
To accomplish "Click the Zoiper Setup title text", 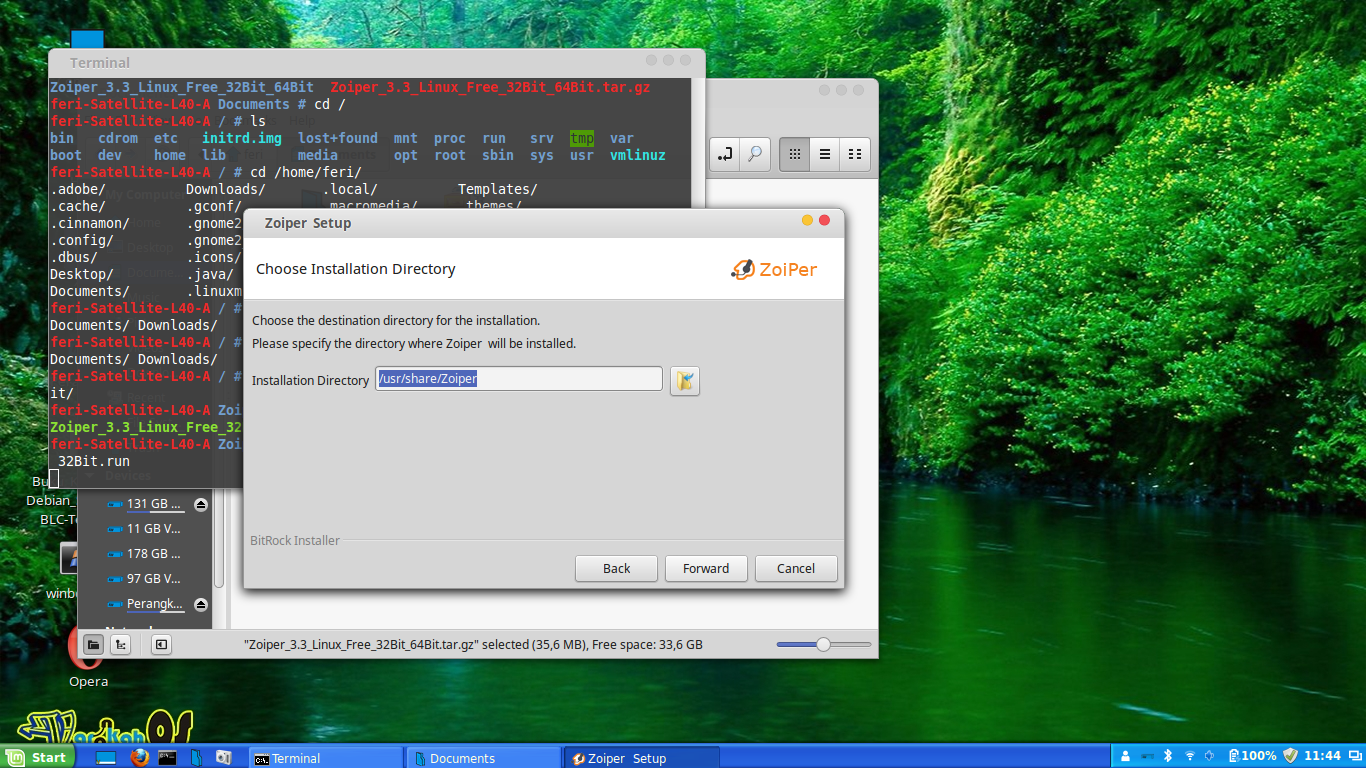I will pos(308,223).
